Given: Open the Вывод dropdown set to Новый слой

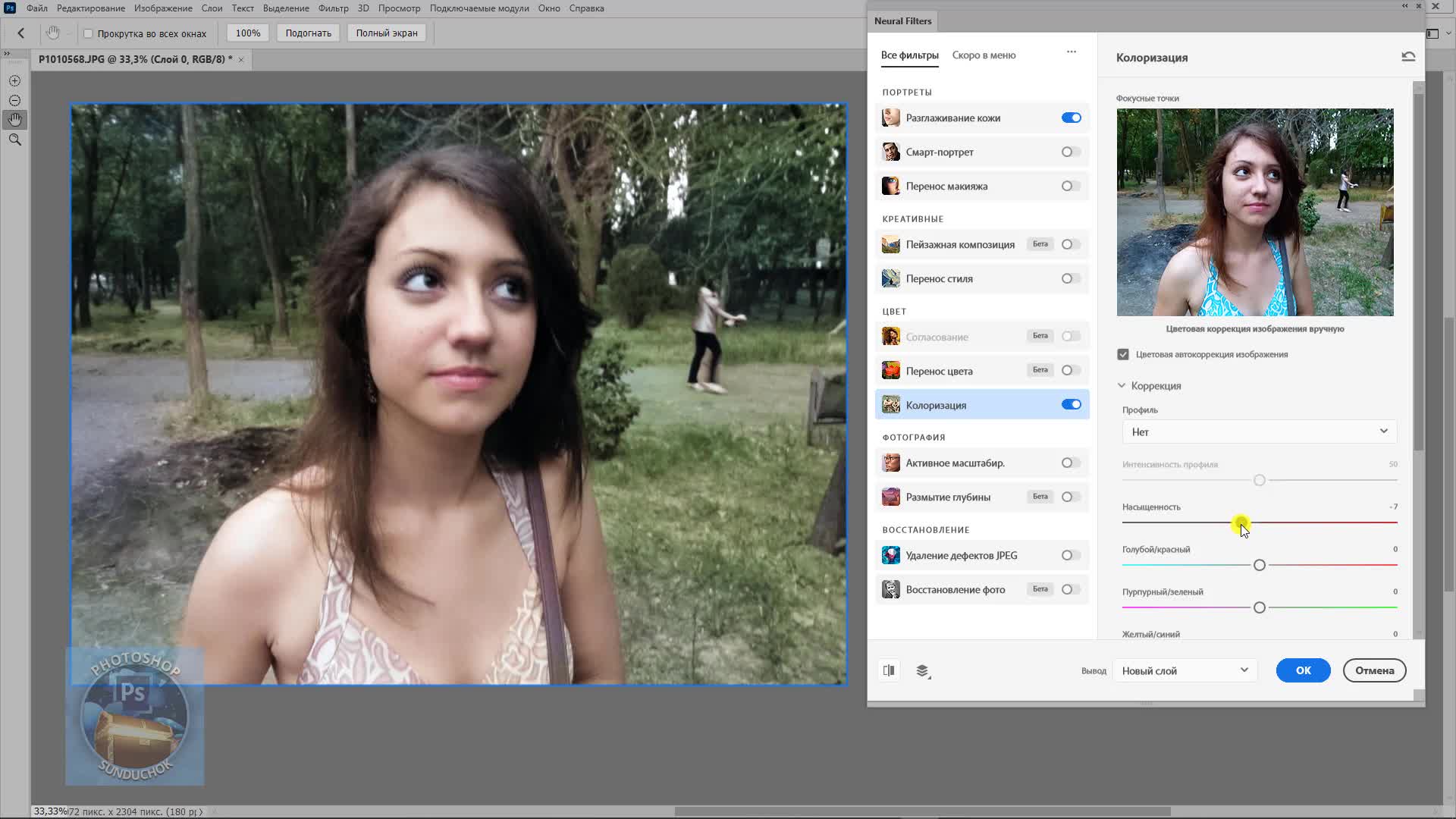Looking at the screenshot, I should click(x=1185, y=670).
